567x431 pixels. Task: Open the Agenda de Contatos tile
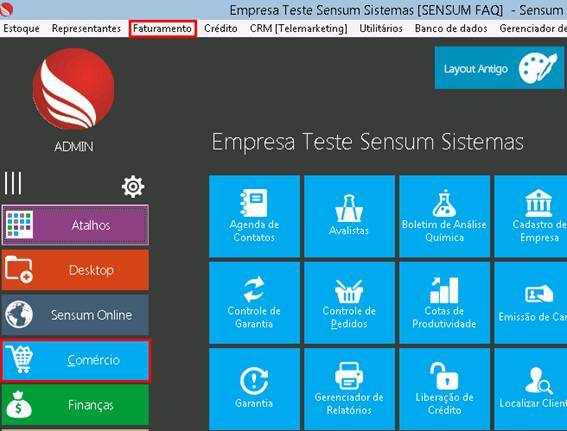[x=254, y=216]
